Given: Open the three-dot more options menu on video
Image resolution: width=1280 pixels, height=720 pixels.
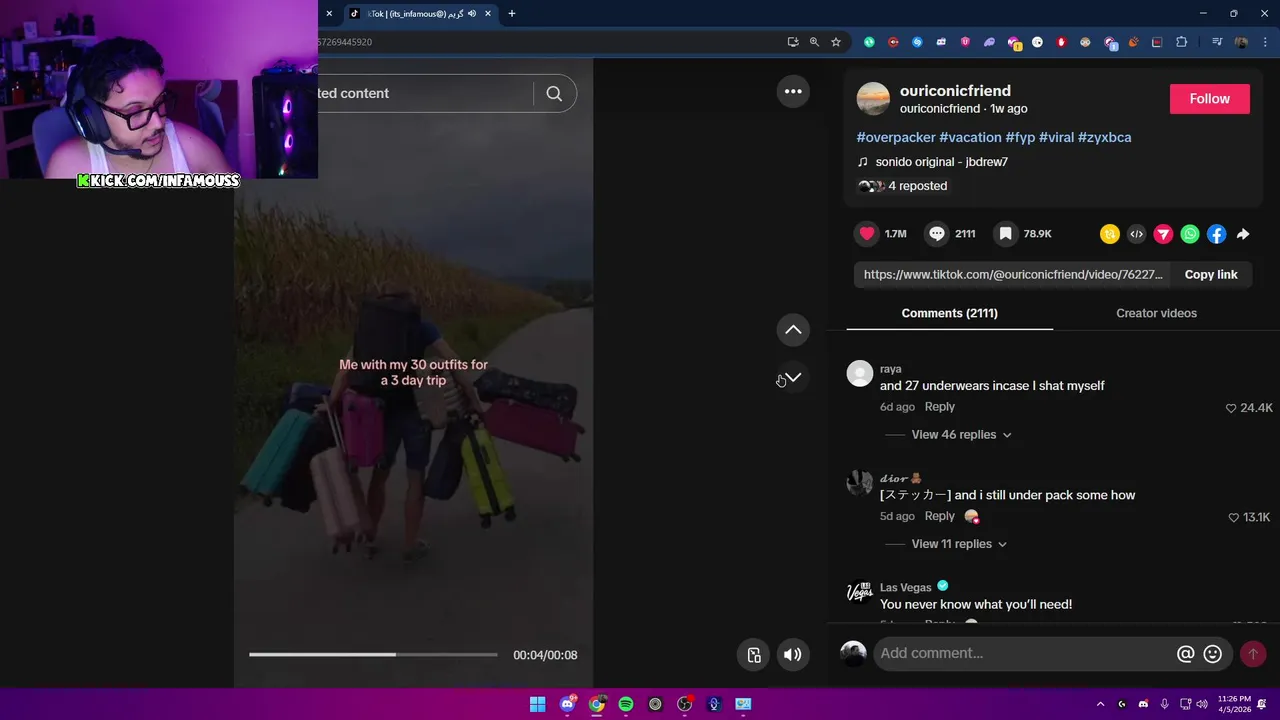Looking at the screenshot, I should click(793, 91).
